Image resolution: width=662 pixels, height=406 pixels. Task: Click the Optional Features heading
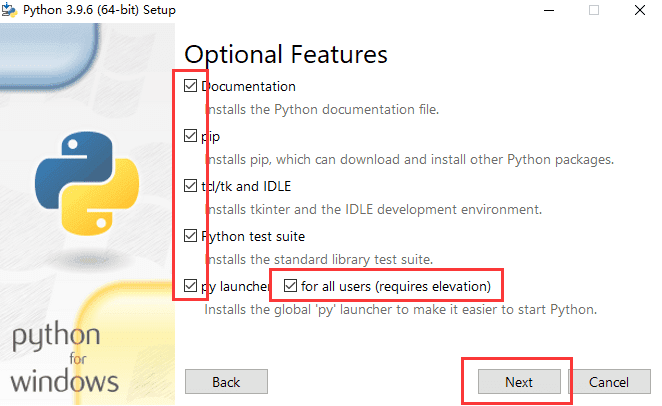pos(286,55)
